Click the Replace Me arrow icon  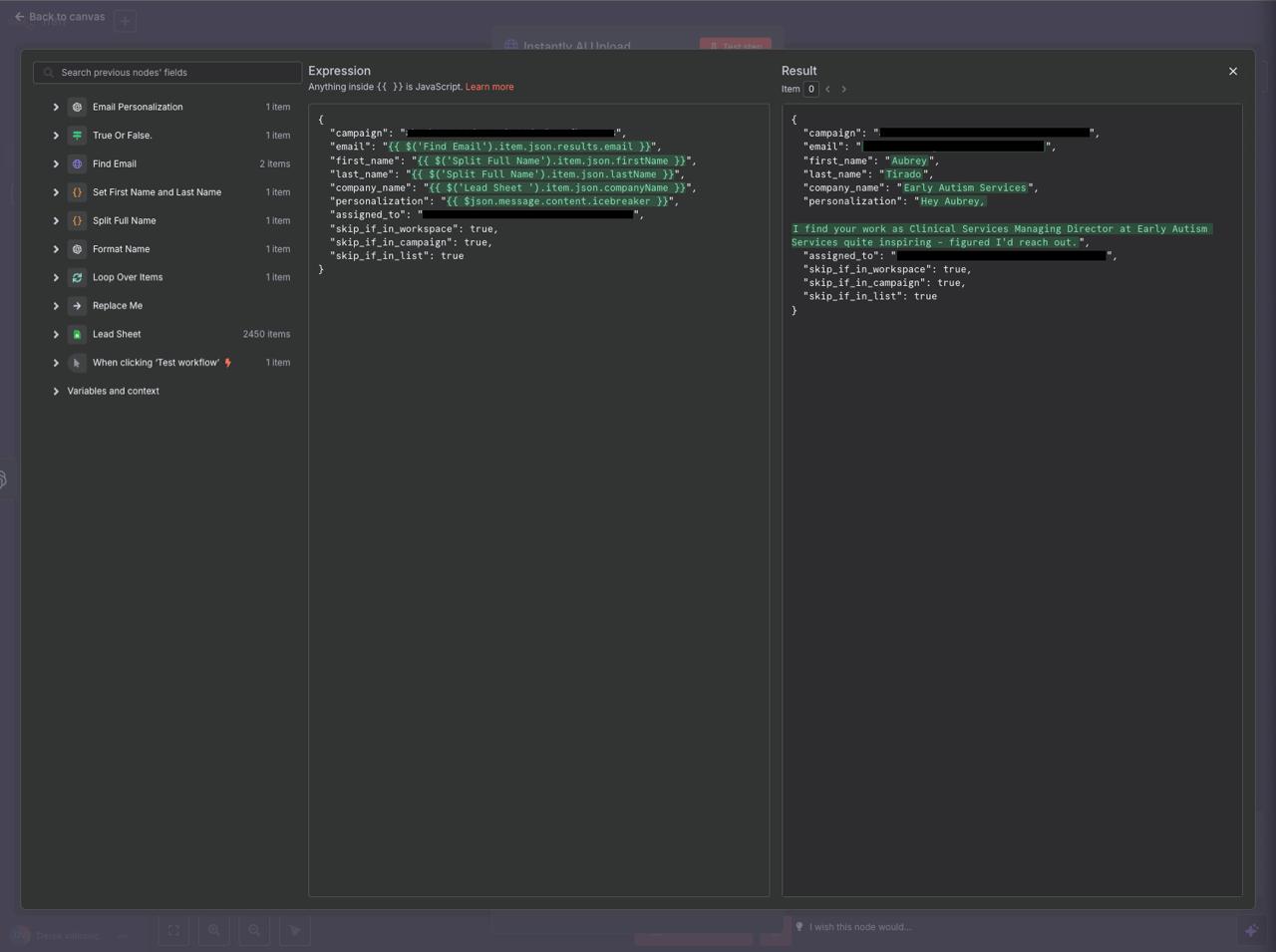point(77,306)
